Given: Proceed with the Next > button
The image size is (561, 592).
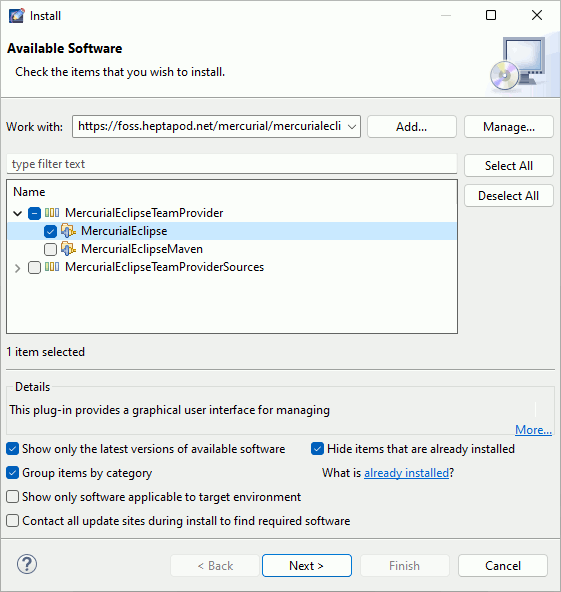Looking at the screenshot, I should click(307, 566).
